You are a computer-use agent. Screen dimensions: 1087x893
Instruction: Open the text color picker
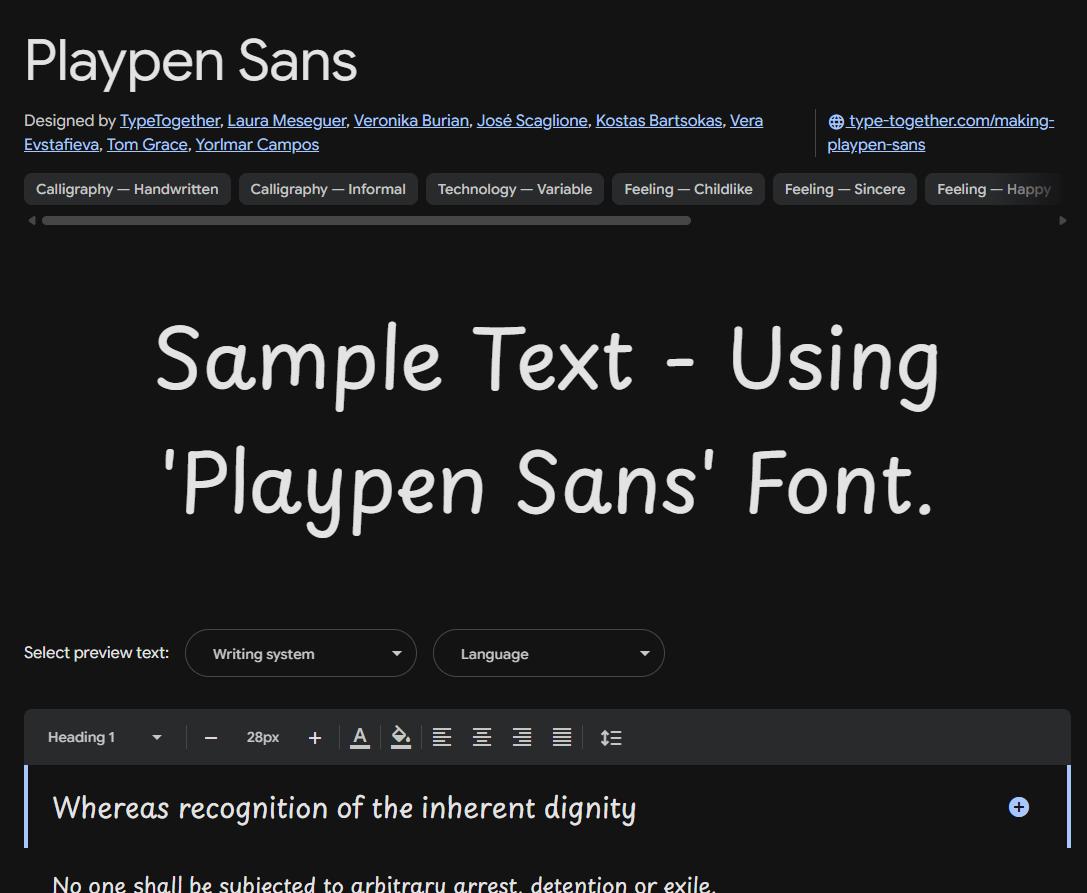pos(360,737)
